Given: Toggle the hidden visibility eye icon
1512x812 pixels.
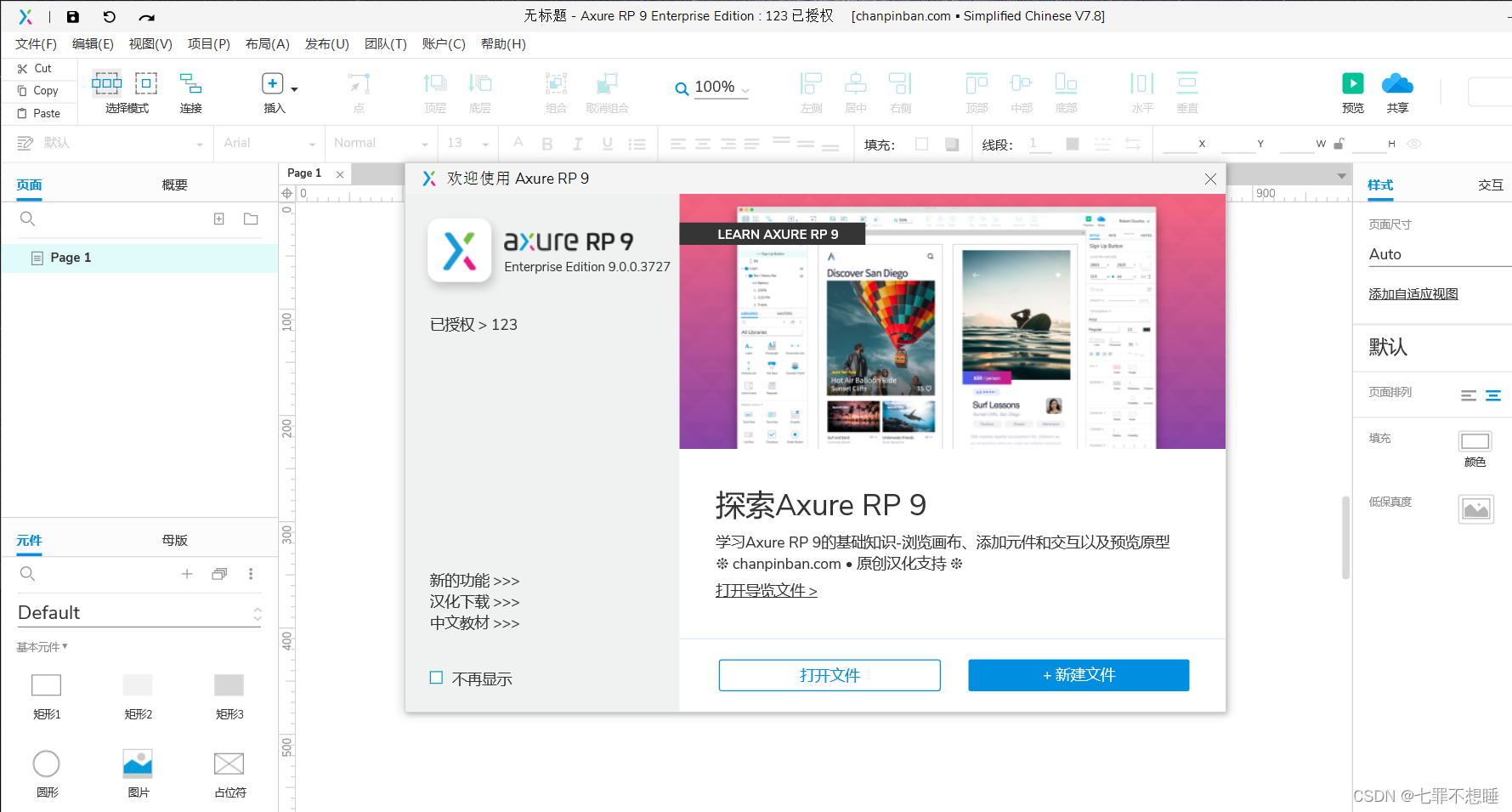Looking at the screenshot, I should (x=1414, y=144).
